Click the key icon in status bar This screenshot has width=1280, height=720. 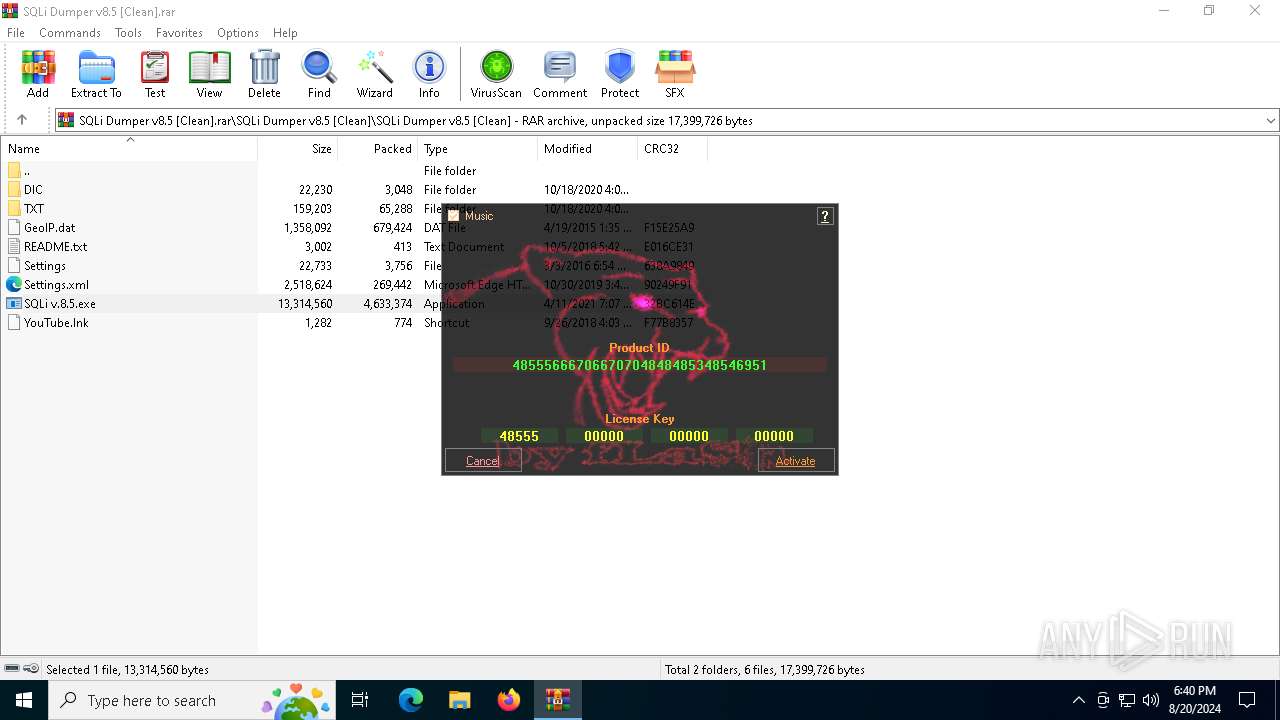point(31,669)
